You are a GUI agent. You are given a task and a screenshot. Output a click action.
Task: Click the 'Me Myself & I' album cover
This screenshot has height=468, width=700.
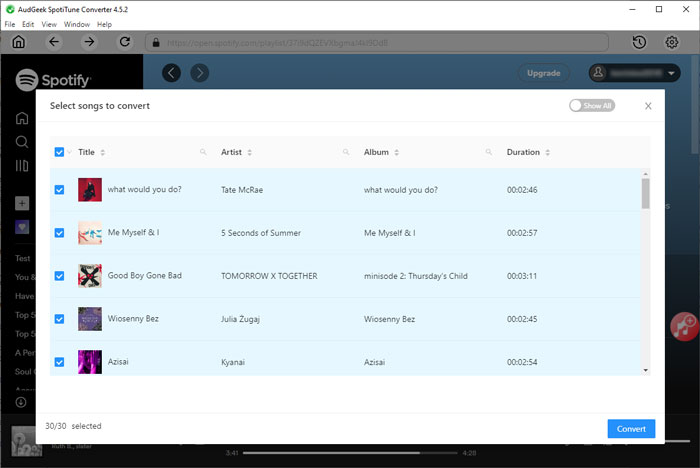click(x=90, y=233)
